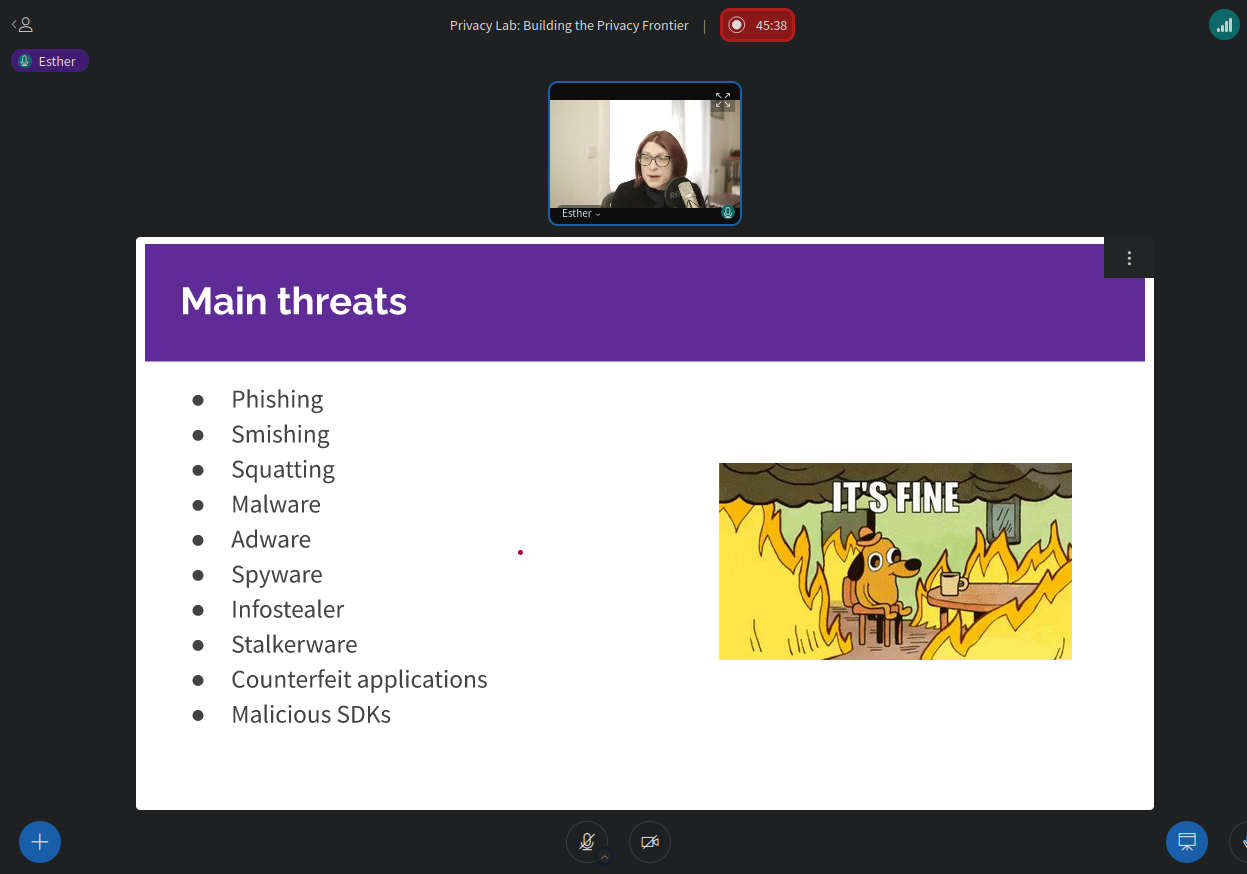Screen dimensions: 1247x874
Task: Open Esther's name dropdown on the webcam
Action: click(x=581, y=214)
